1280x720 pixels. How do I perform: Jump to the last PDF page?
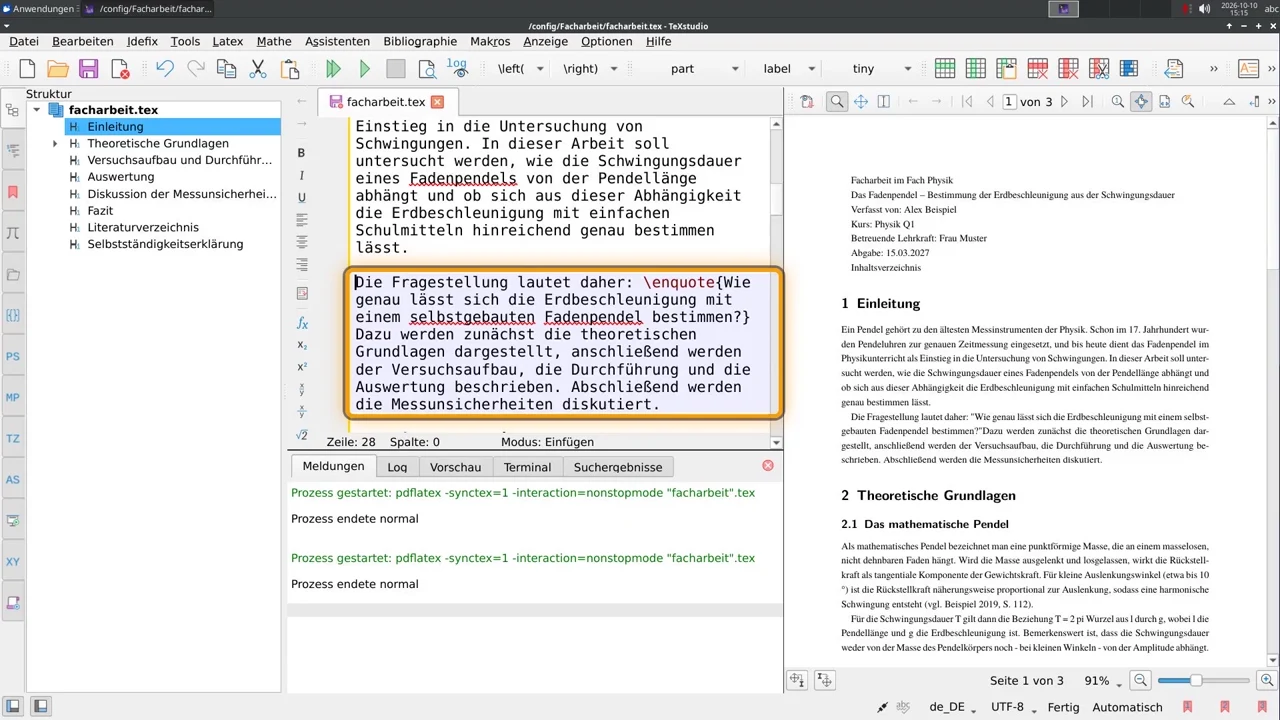[1088, 101]
